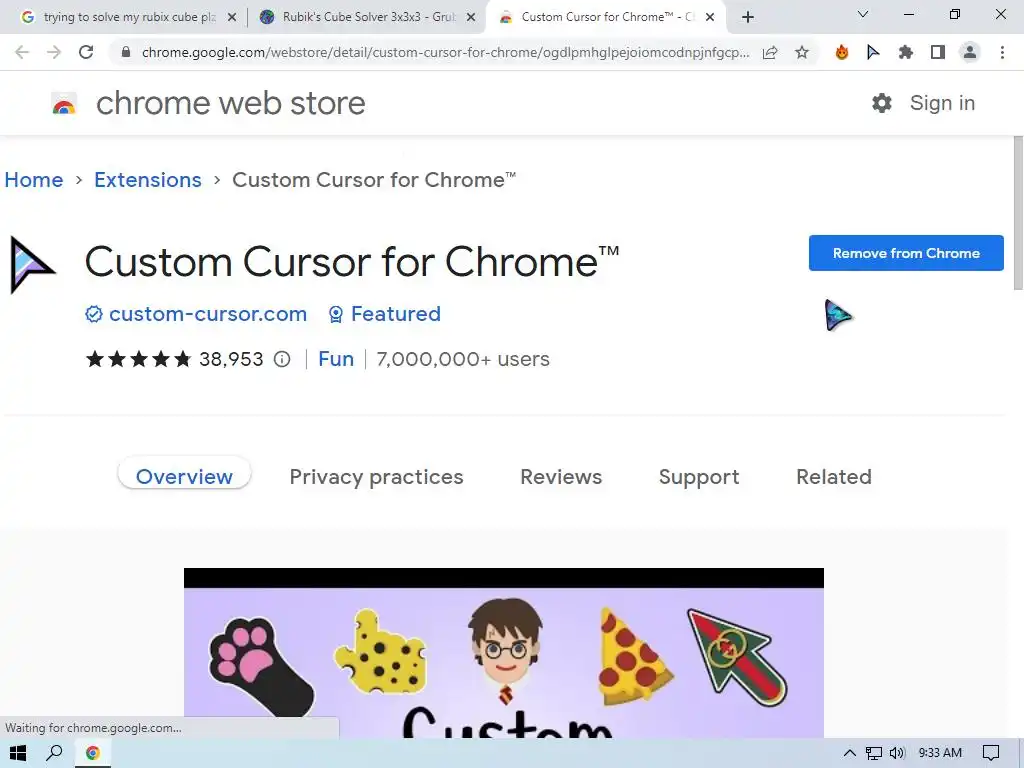
Task: Click the Sign in link
Action: tap(942, 103)
